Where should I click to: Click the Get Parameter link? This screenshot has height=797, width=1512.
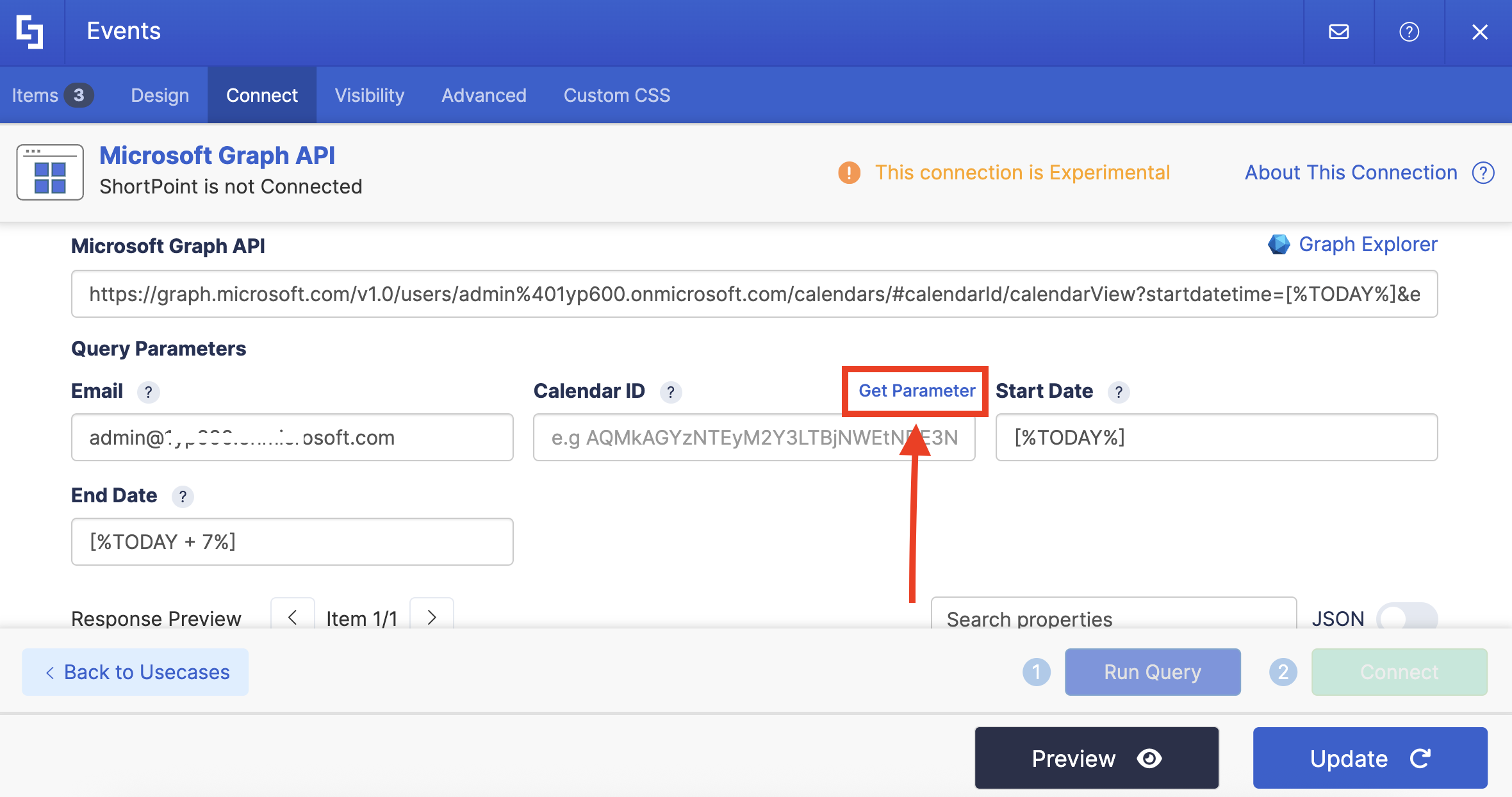click(916, 391)
